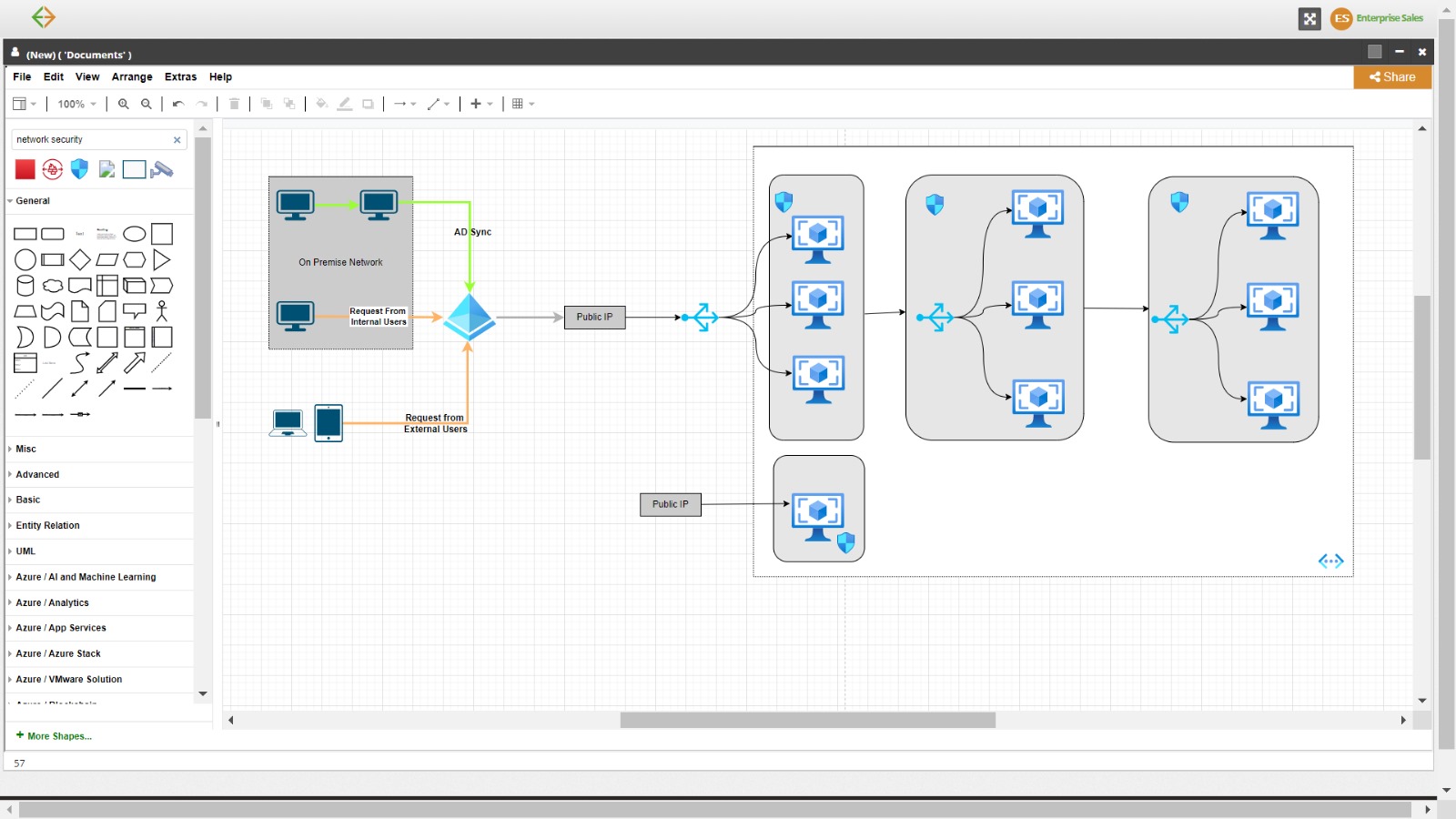Pick the callout speech bubble shape
The image size is (1456, 819).
(x=135, y=311)
